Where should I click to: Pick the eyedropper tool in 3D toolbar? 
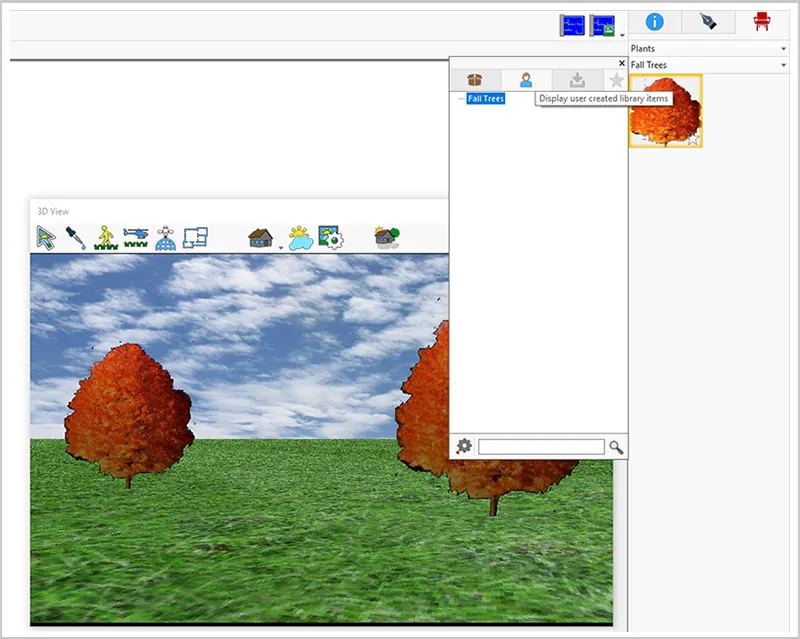tap(76, 238)
